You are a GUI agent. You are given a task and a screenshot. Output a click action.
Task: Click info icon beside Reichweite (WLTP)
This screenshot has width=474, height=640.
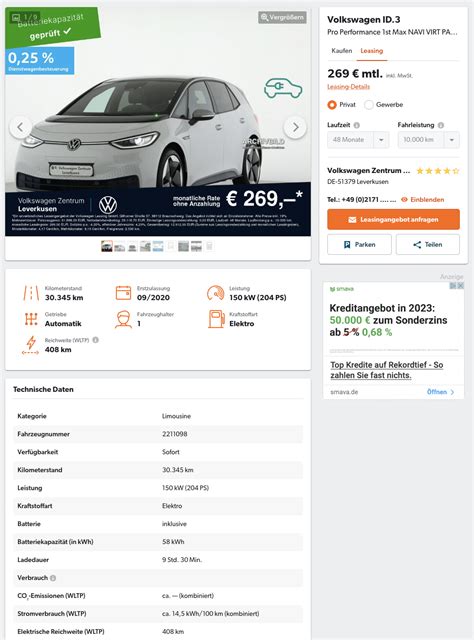tap(95, 340)
